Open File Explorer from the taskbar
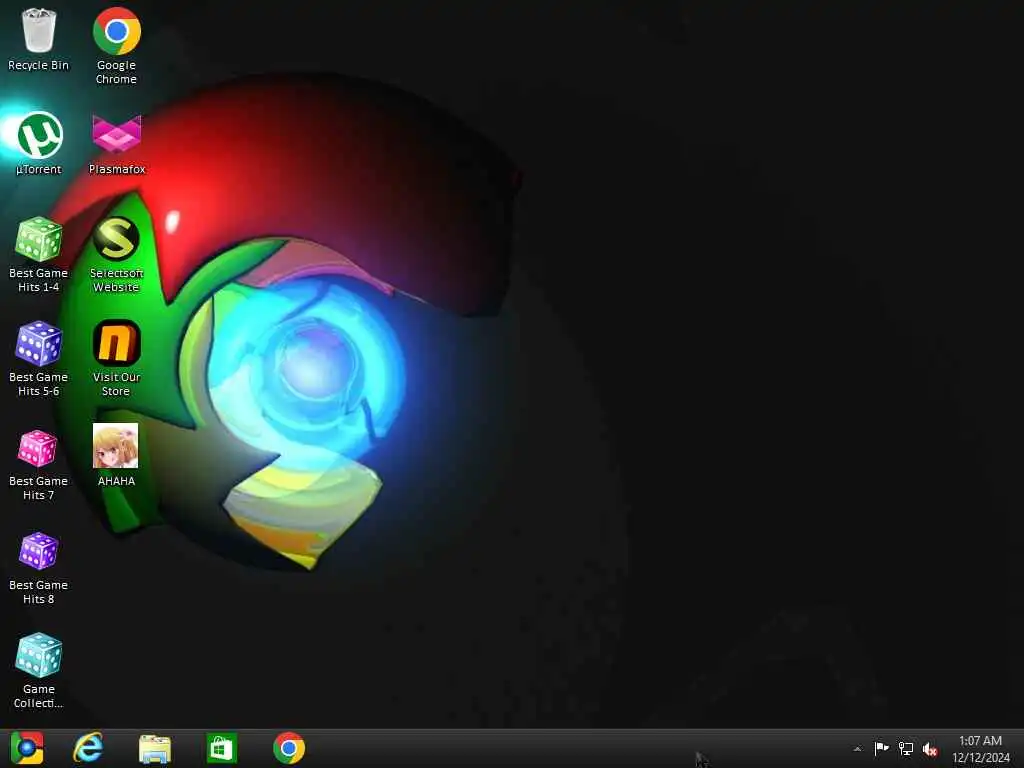Viewport: 1024px width, 768px height. click(x=155, y=748)
